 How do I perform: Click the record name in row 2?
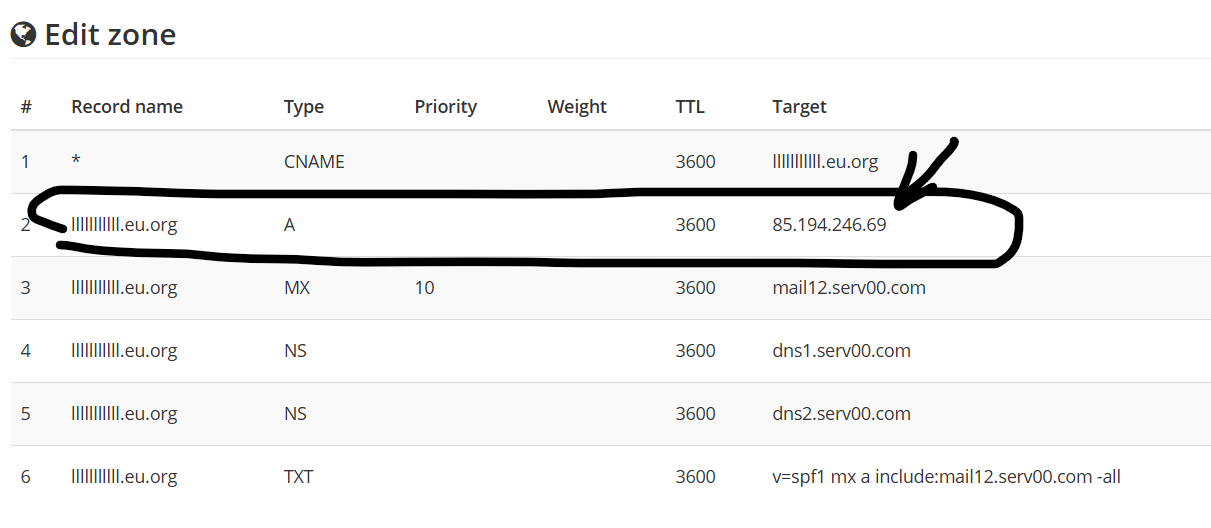pyautogui.click(x=124, y=225)
